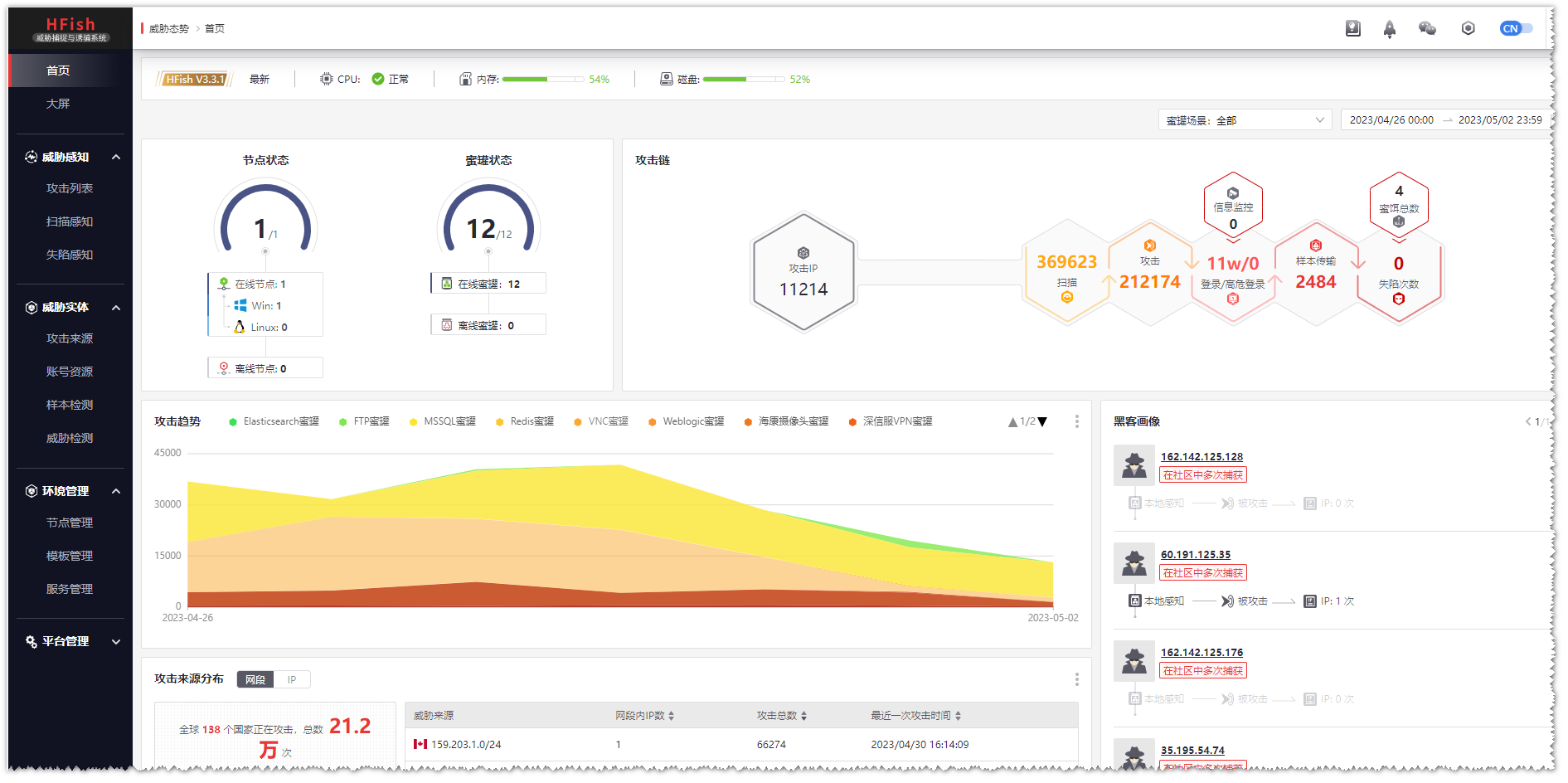Expand the 平台管理 sidebar section
1568x783 pixels.
pos(116,641)
